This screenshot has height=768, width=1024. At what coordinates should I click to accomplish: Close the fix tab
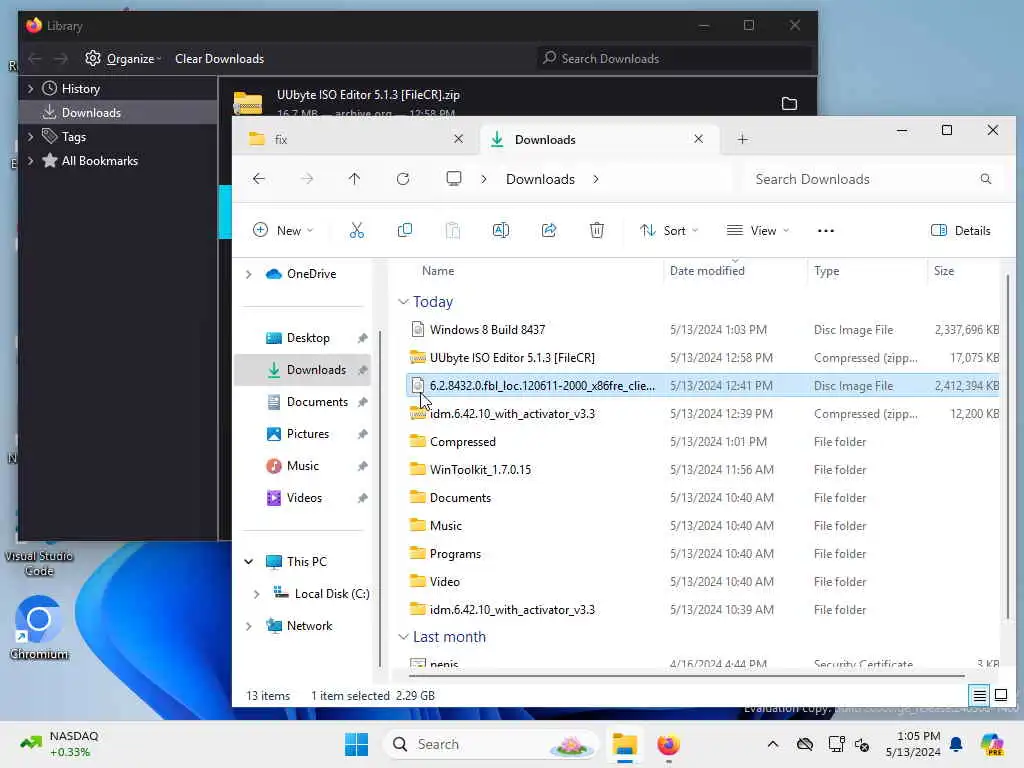(x=458, y=139)
